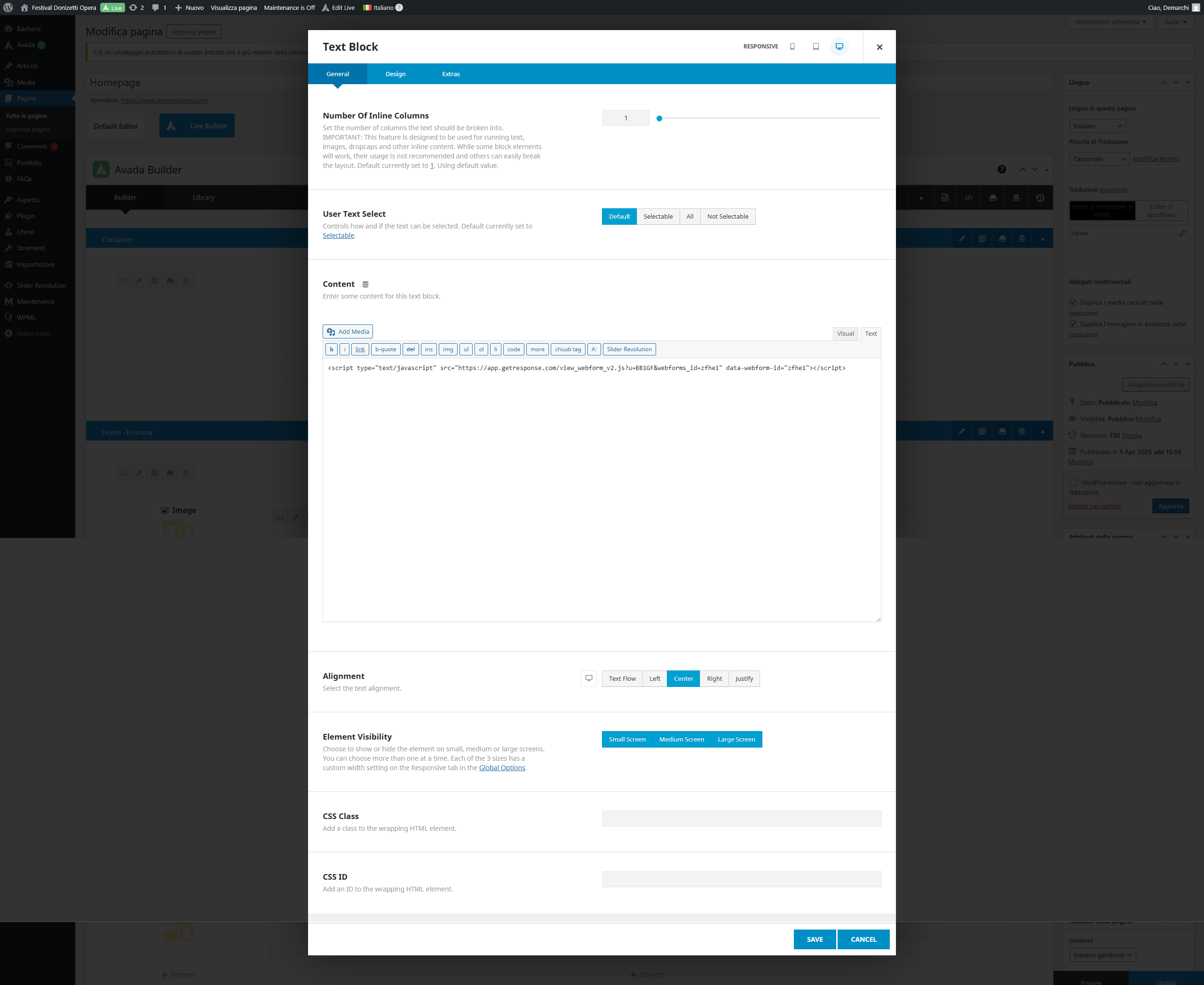Viewport: 1204px width, 985px height.
Task: Click in the CSS Class field
Action: click(x=741, y=818)
